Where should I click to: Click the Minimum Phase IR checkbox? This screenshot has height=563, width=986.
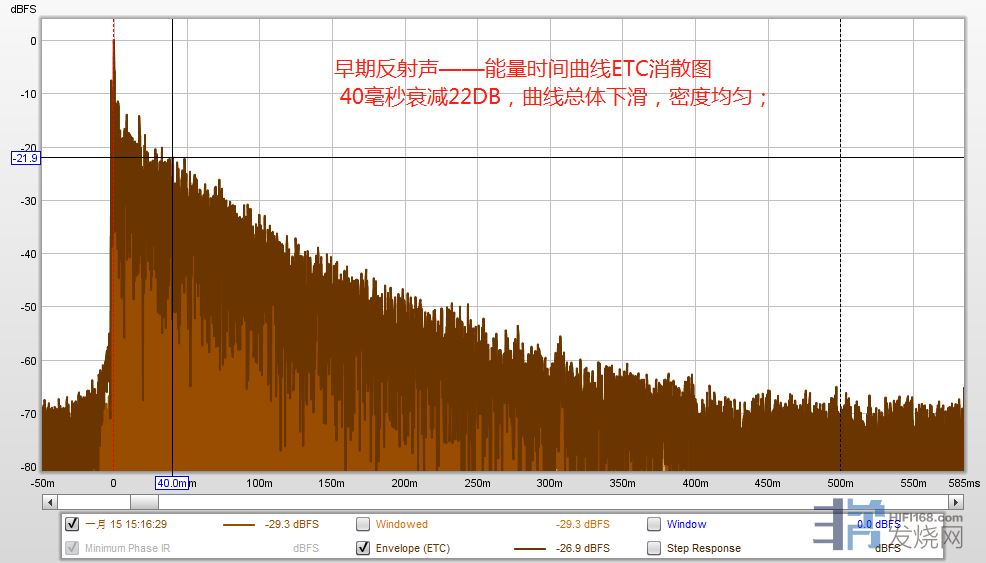72,548
